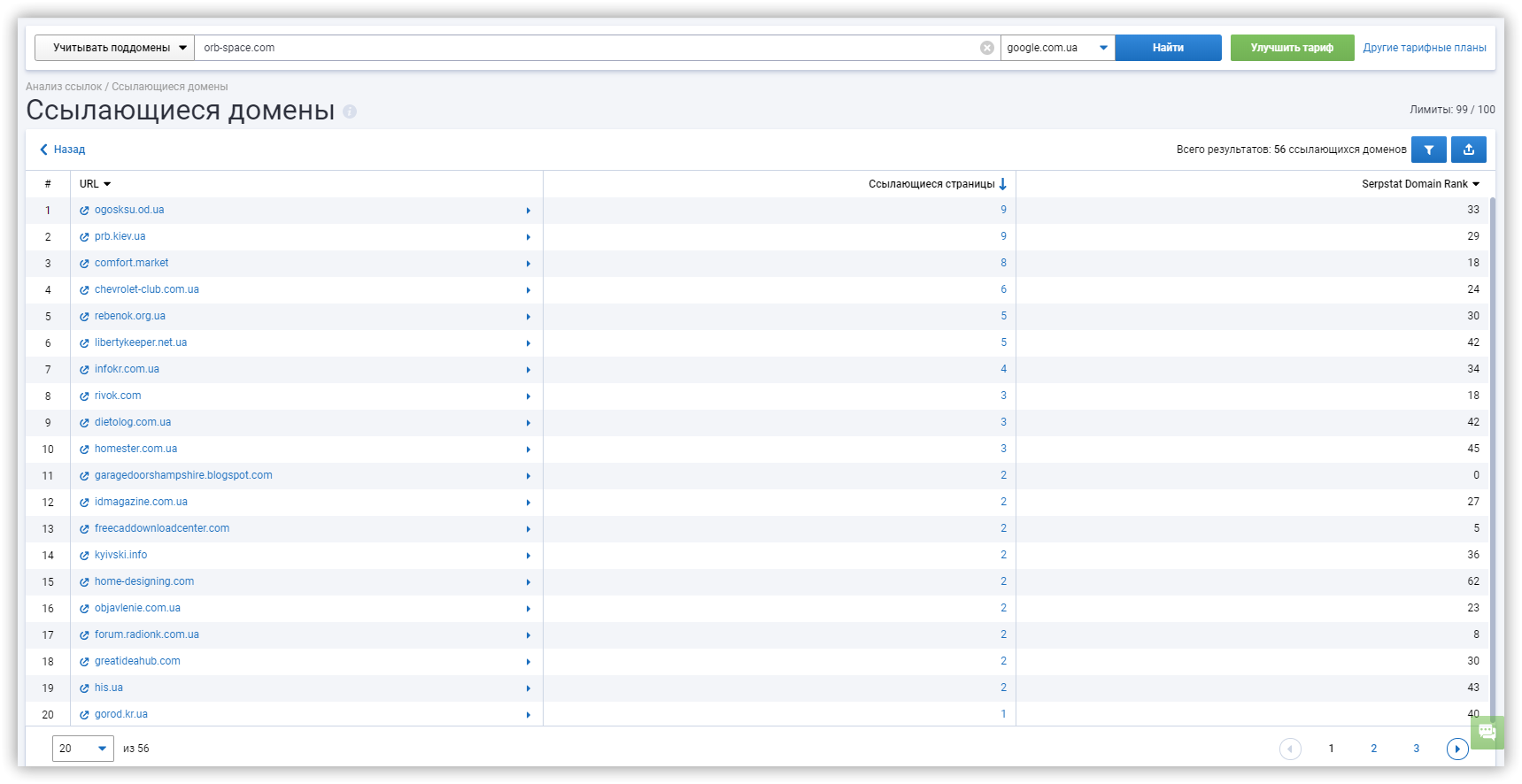Open Другие тарифные планы link
The image size is (1522, 784).
pyautogui.click(x=1425, y=48)
